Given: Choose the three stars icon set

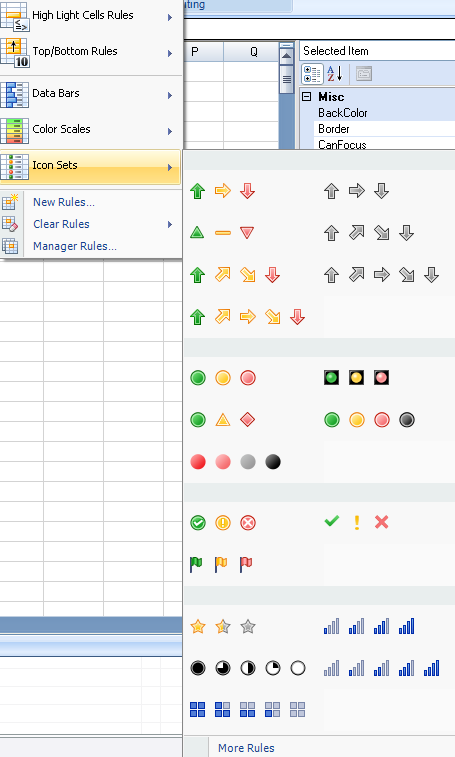Looking at the screenshot, I should click(x=223, y=627).
